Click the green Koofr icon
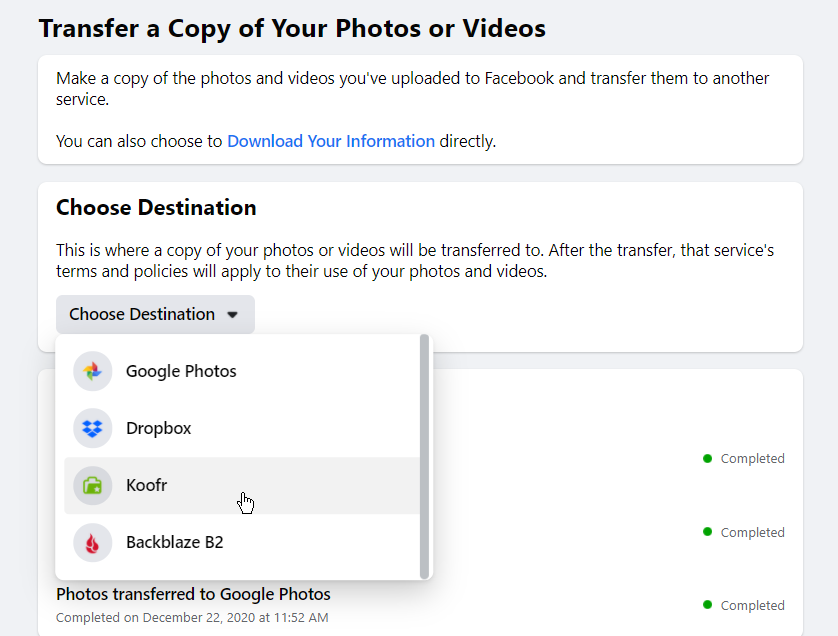 tap(92, 485)
